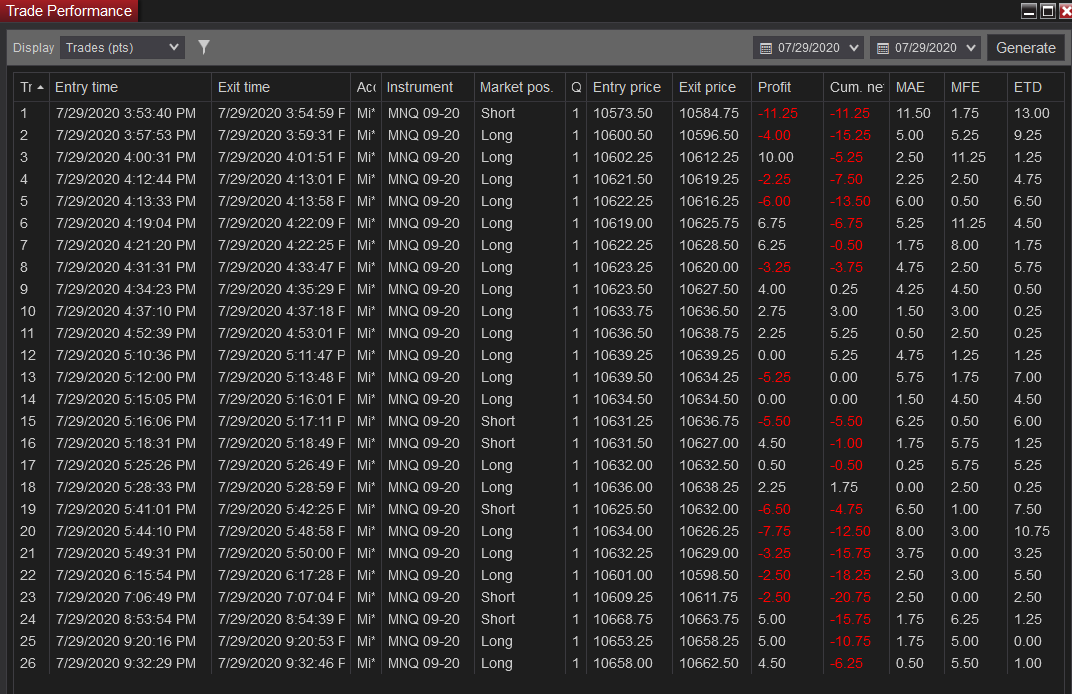Select entry time 7/29/2020 3:57:53 PM
The width and height of the screenshot is (1072, 694).
point(126,135)
